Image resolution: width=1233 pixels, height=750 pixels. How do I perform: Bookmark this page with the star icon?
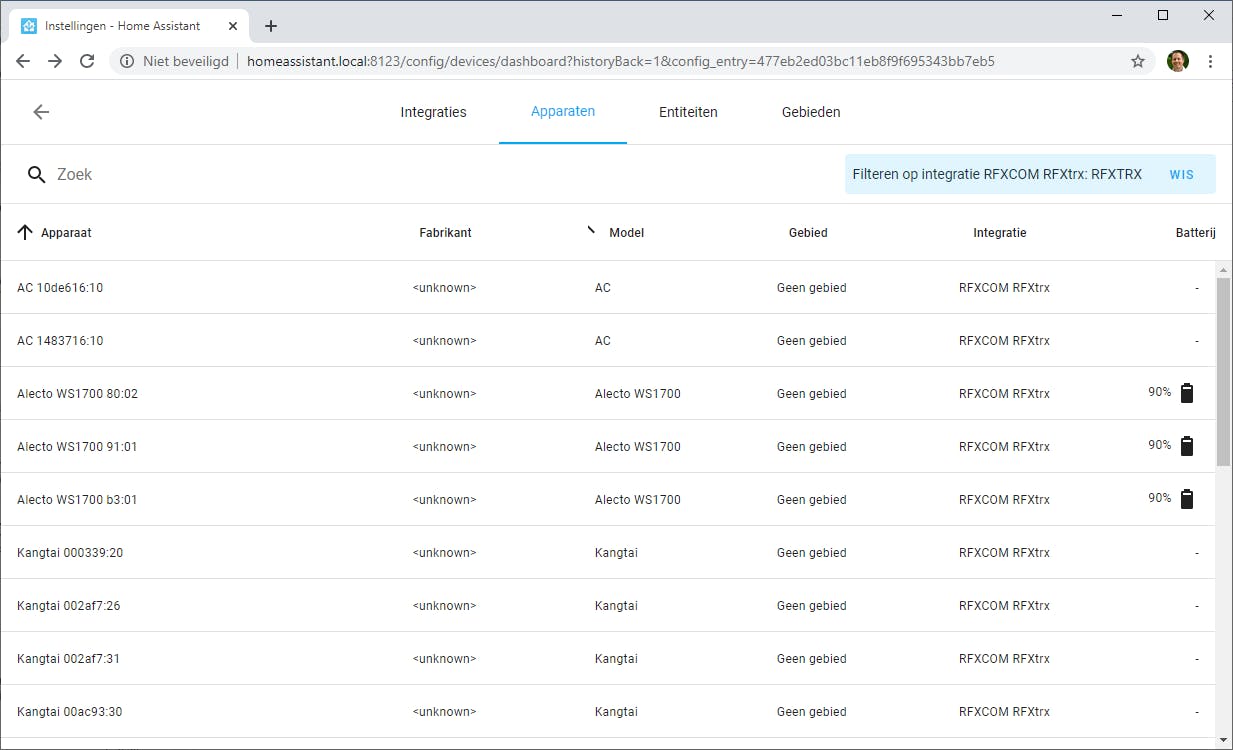pyautogui.click(x=1138, y=61)
